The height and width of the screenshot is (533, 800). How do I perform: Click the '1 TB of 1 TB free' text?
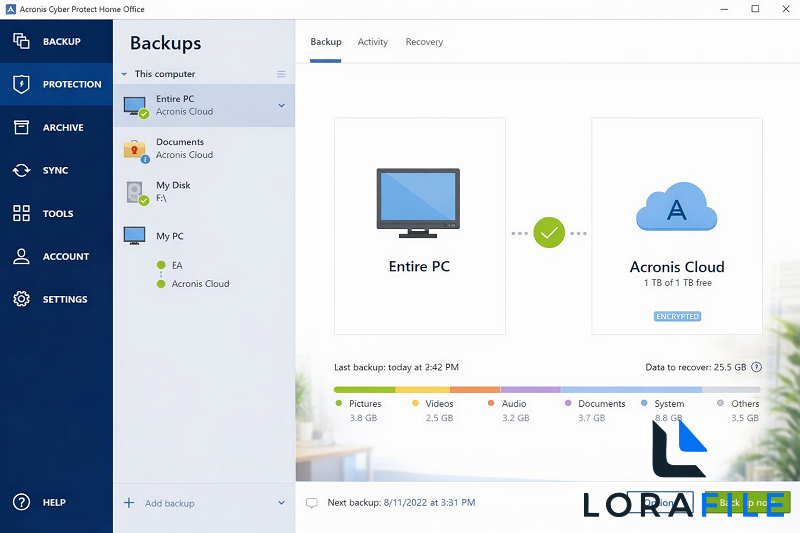[x=678, y=283]
